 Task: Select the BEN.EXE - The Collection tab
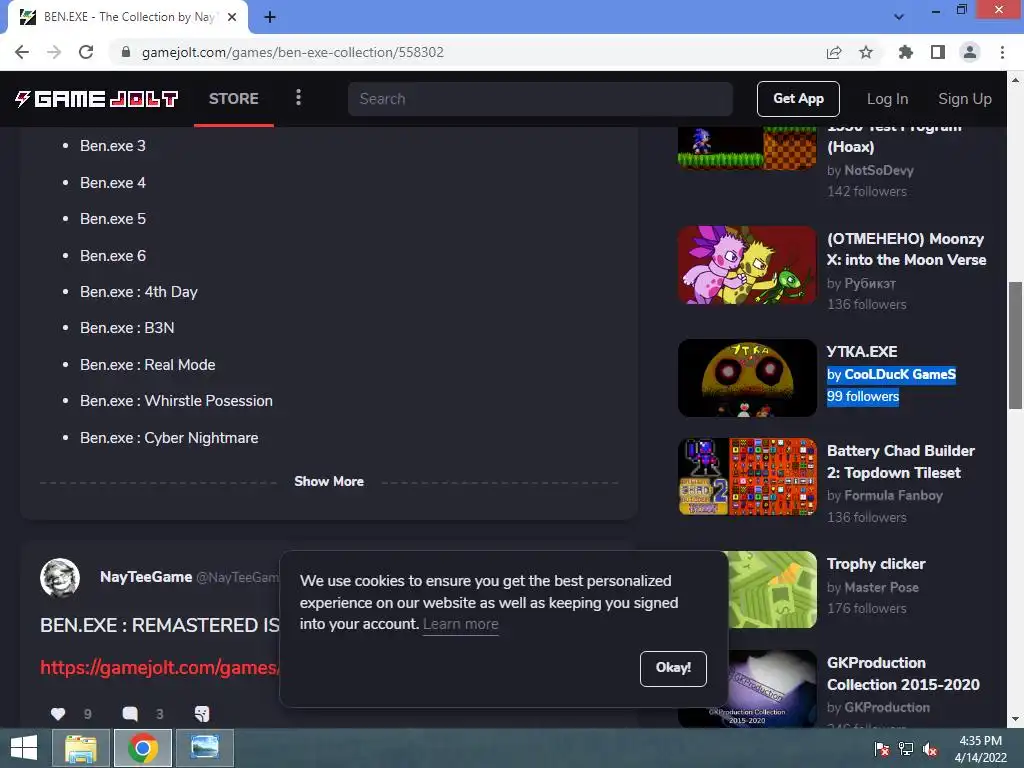128,17
